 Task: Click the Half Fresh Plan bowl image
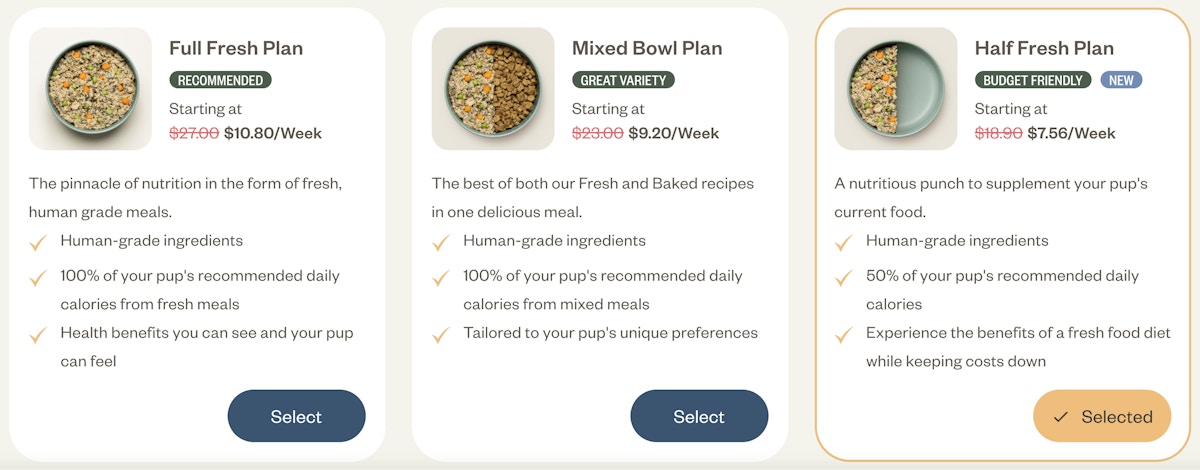click(896, 89)
